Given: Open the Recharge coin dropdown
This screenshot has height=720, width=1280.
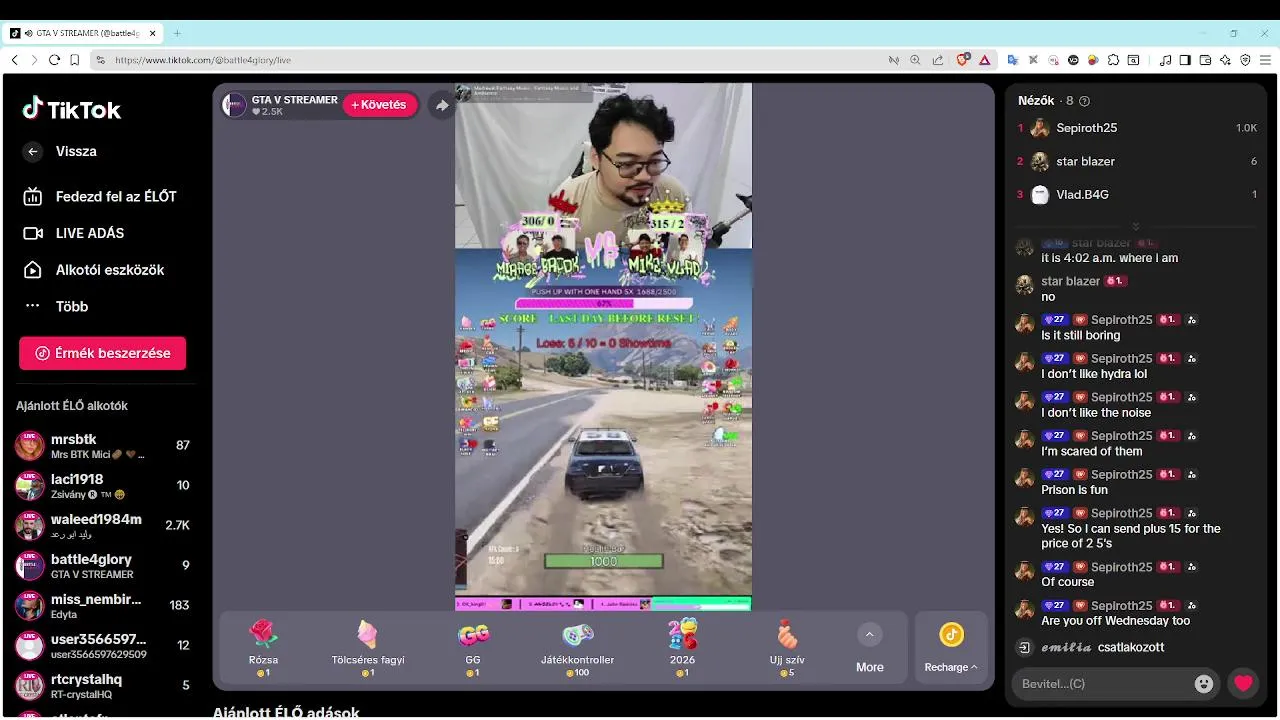Looking at the screenshot, I should point(951,648).
